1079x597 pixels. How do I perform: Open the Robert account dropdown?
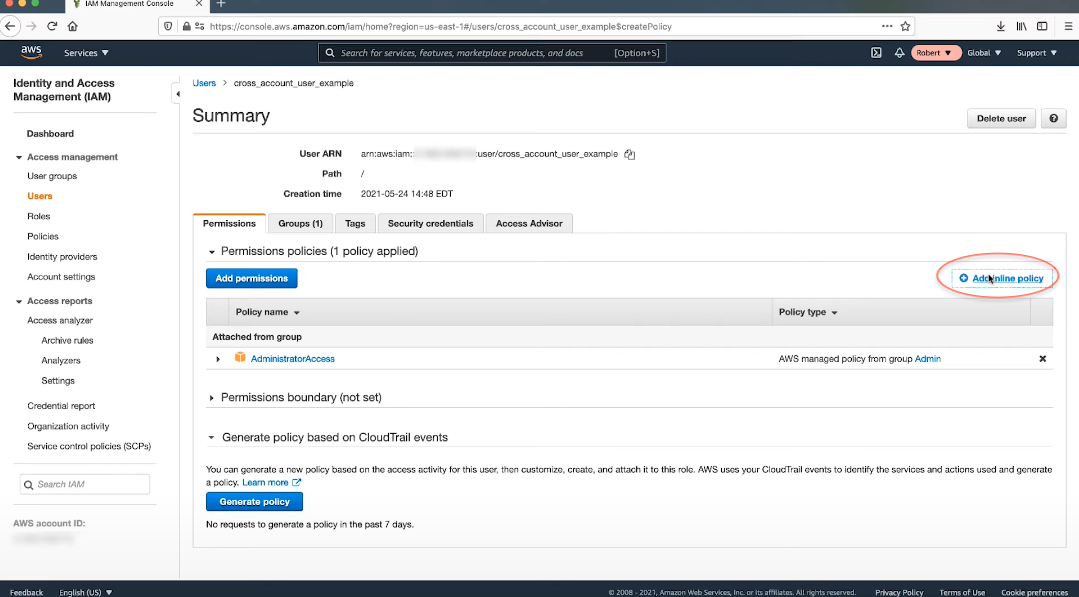coord(935,53)
